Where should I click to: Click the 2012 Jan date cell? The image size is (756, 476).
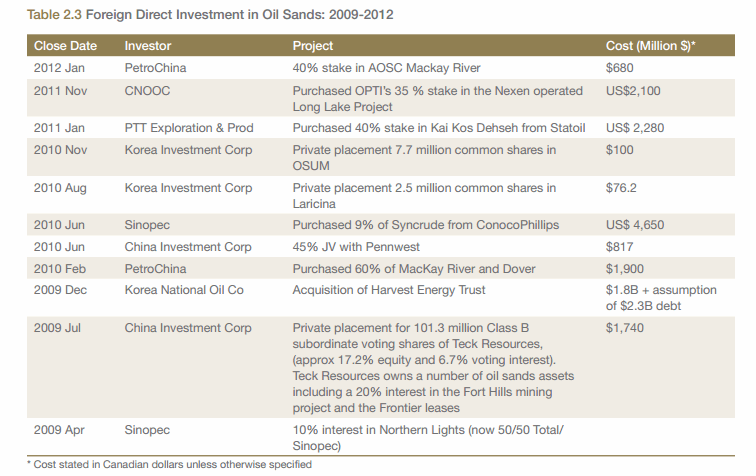(60, 68)
